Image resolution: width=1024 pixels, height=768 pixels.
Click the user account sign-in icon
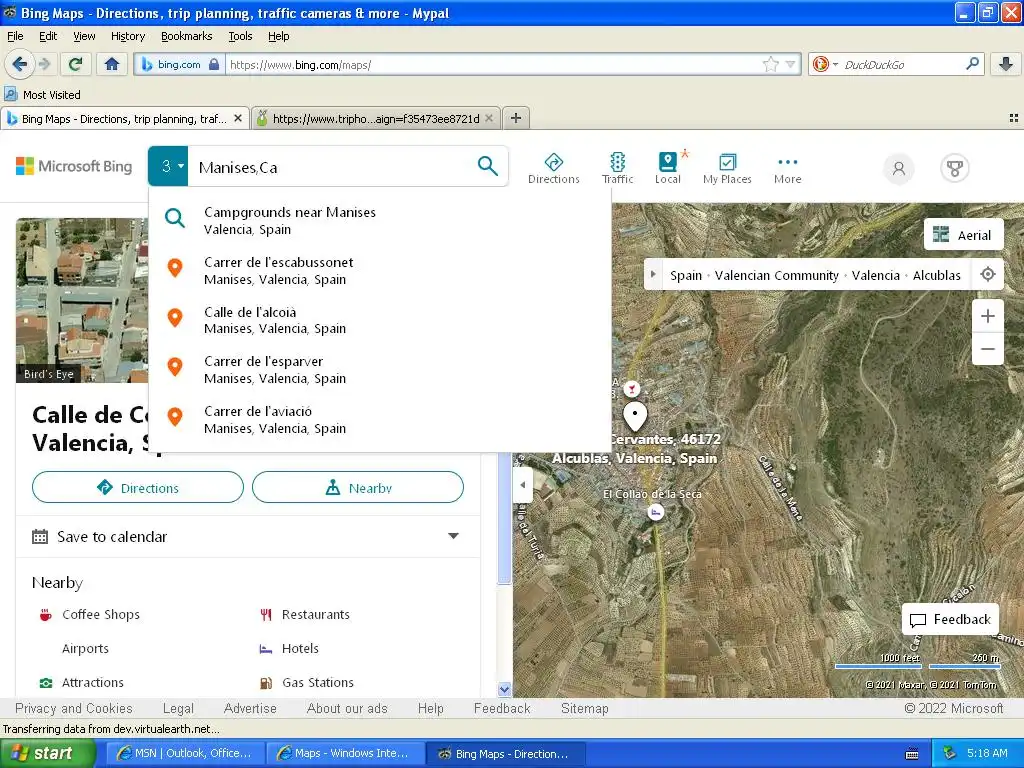(899, 168)
